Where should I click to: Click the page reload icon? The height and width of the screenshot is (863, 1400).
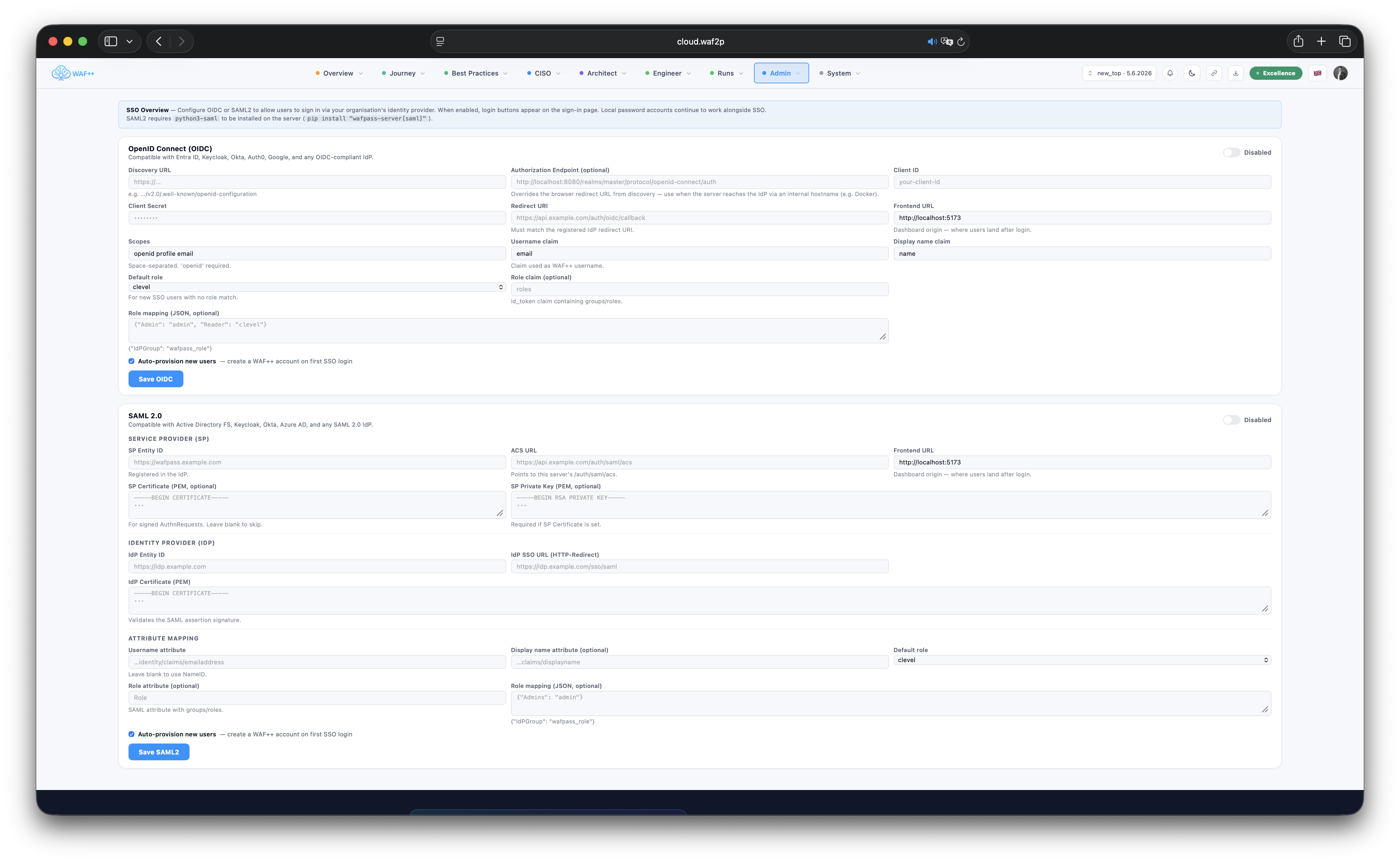(961, 42)
